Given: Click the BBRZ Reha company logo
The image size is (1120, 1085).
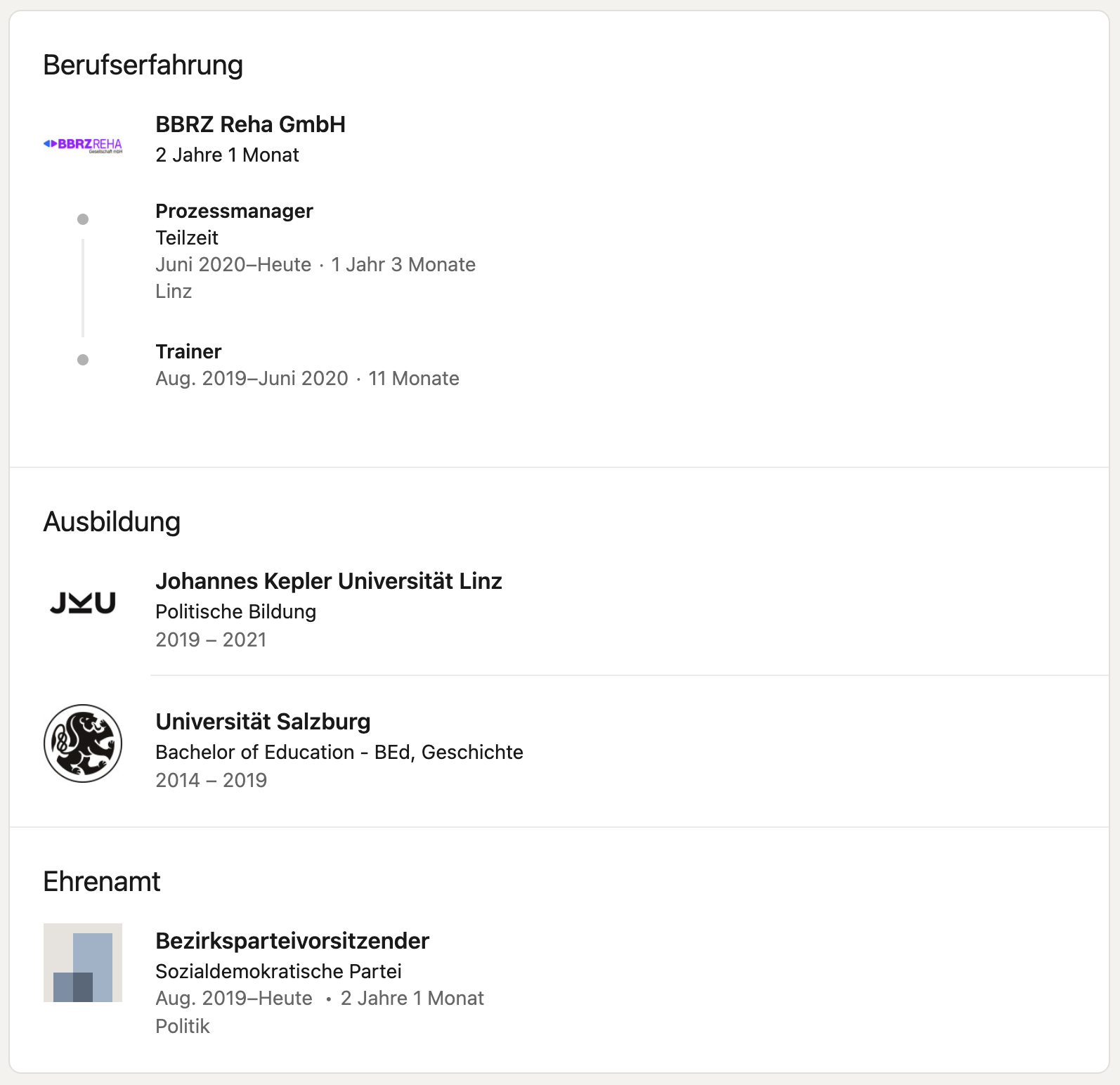Looking at the screenshot, I should click(x=83, y=145).
